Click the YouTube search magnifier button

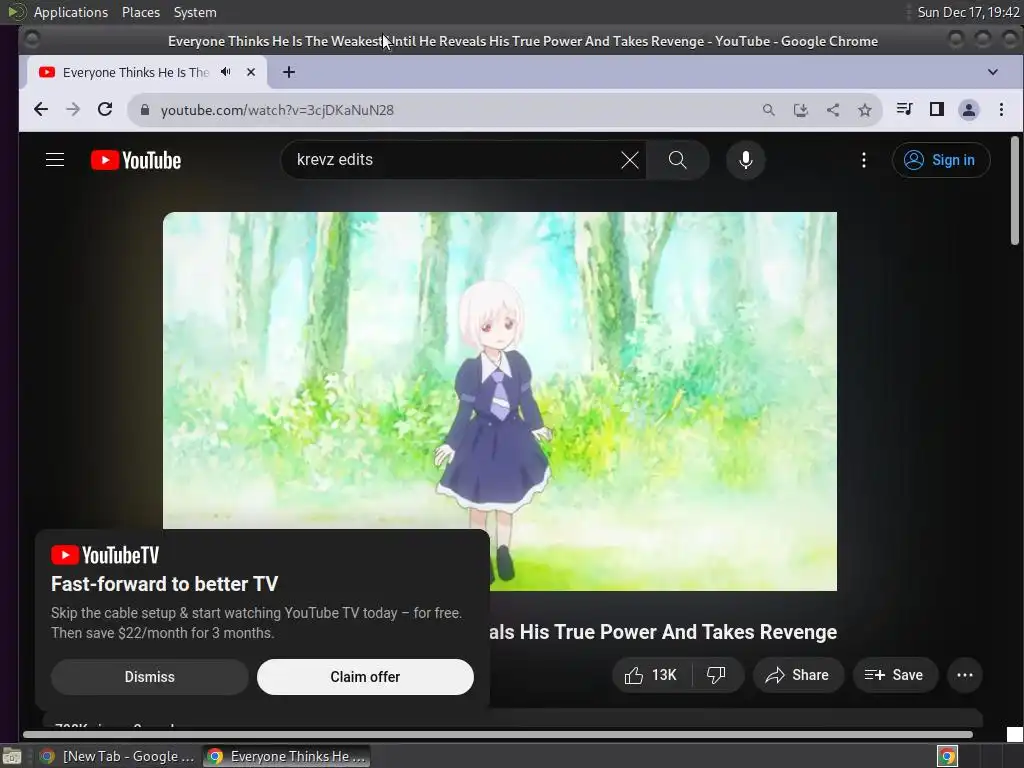coord(677,160)
